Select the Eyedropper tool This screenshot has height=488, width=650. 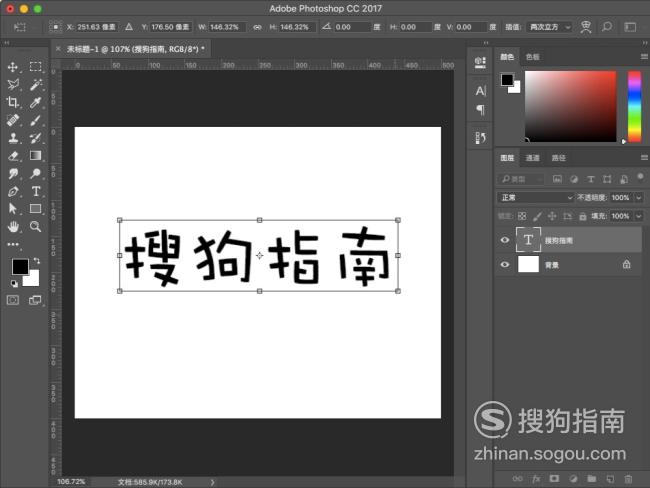click(x=36, y=102)
